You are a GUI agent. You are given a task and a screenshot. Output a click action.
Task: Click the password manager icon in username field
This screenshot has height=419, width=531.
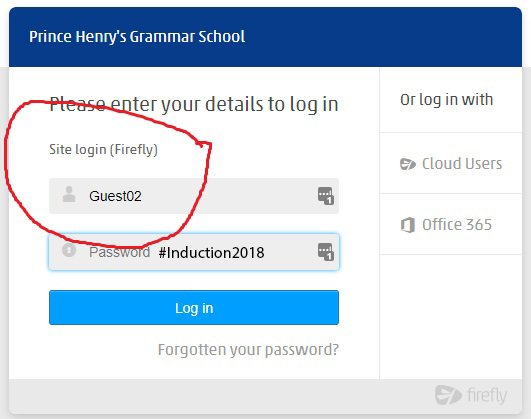pos(325,196)
